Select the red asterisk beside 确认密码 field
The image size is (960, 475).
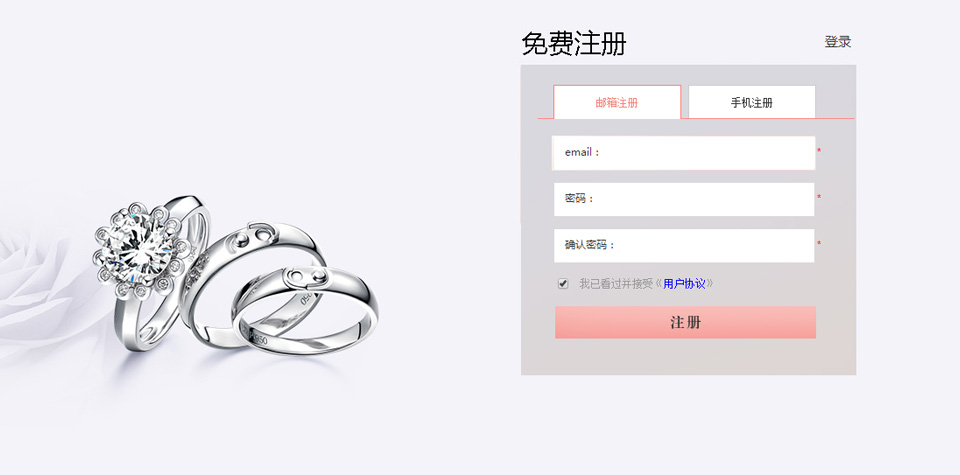[819, 244]
